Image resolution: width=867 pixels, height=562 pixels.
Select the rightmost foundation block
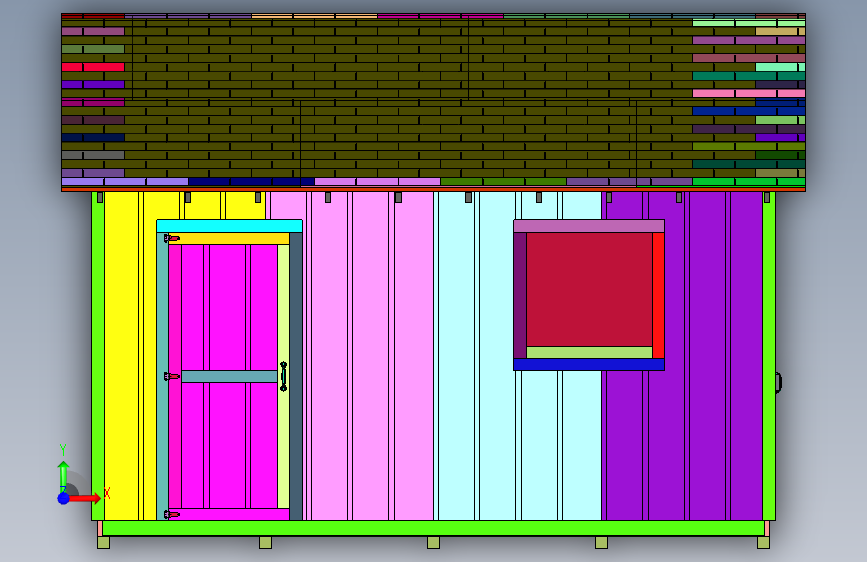[764, 543]
